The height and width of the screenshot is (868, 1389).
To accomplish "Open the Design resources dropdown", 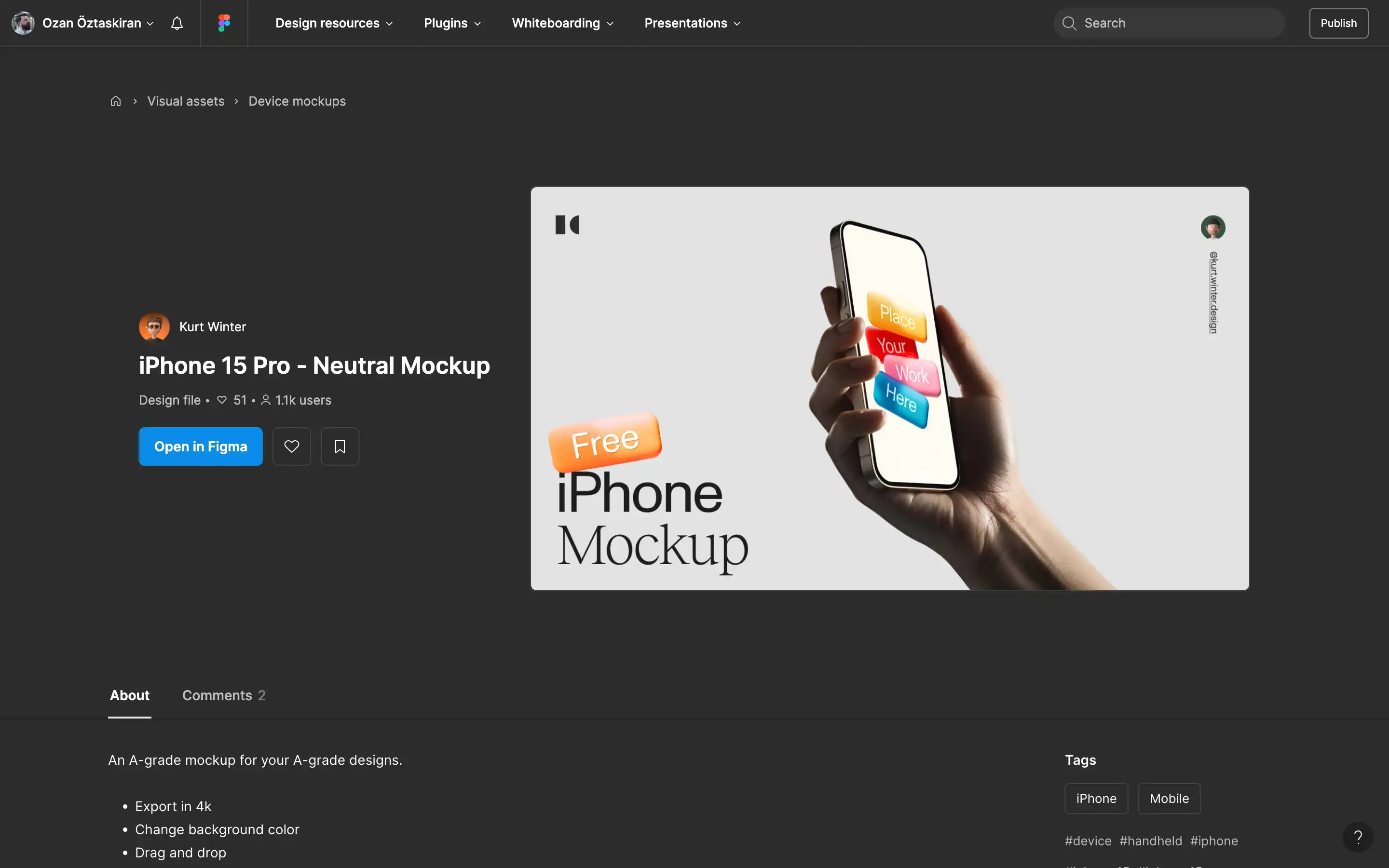I will (x=334, y=23).
